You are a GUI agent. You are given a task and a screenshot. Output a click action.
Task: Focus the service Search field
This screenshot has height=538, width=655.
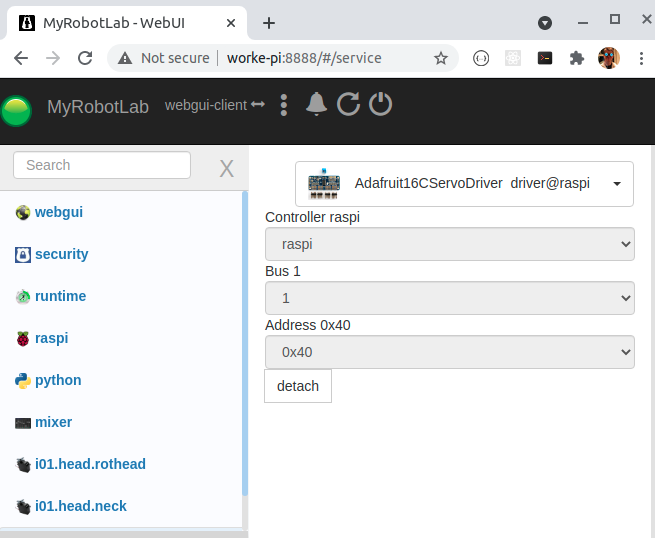tap(102, 165)
